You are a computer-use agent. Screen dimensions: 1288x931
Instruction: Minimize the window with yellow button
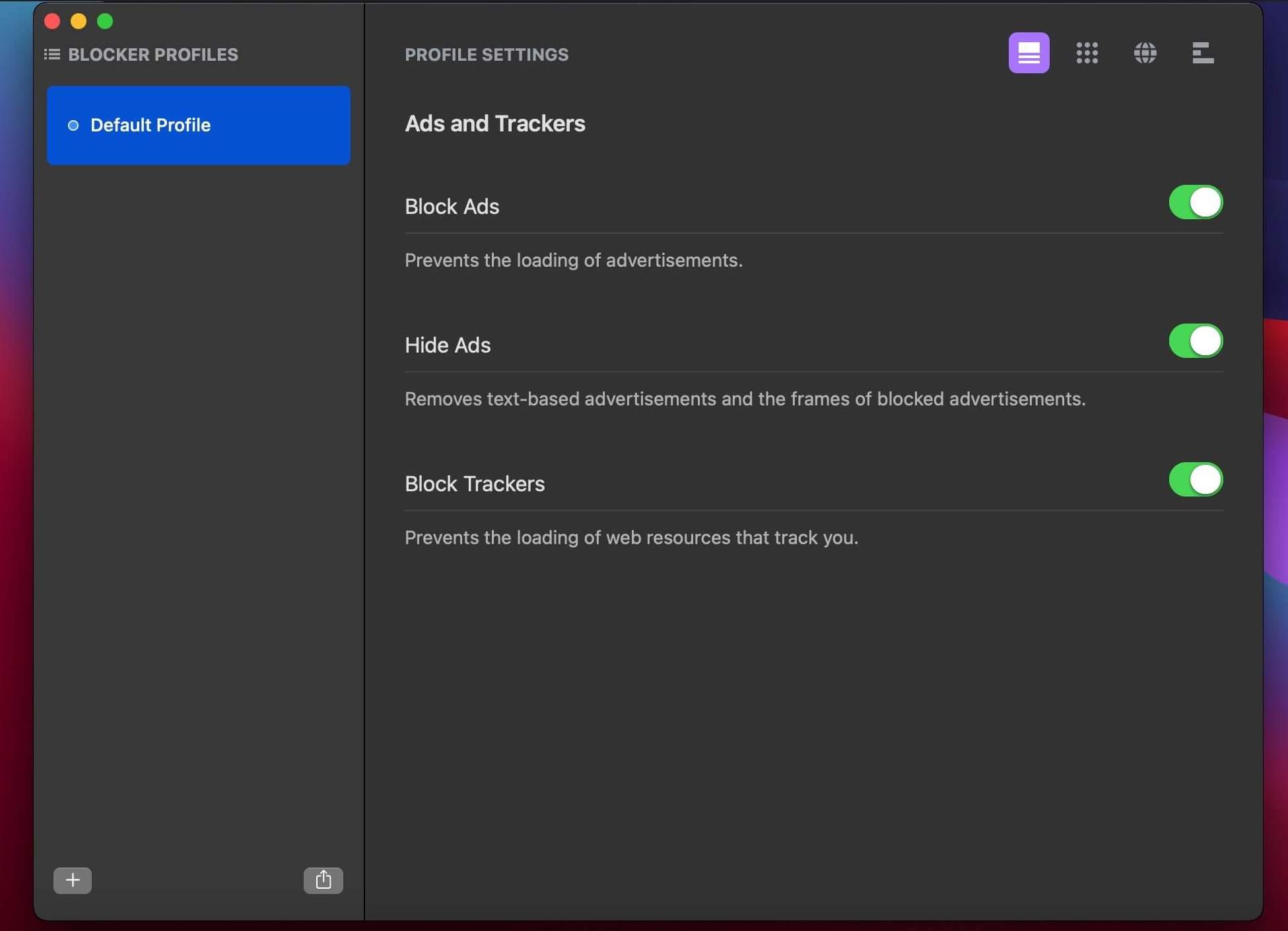(79, 21)
